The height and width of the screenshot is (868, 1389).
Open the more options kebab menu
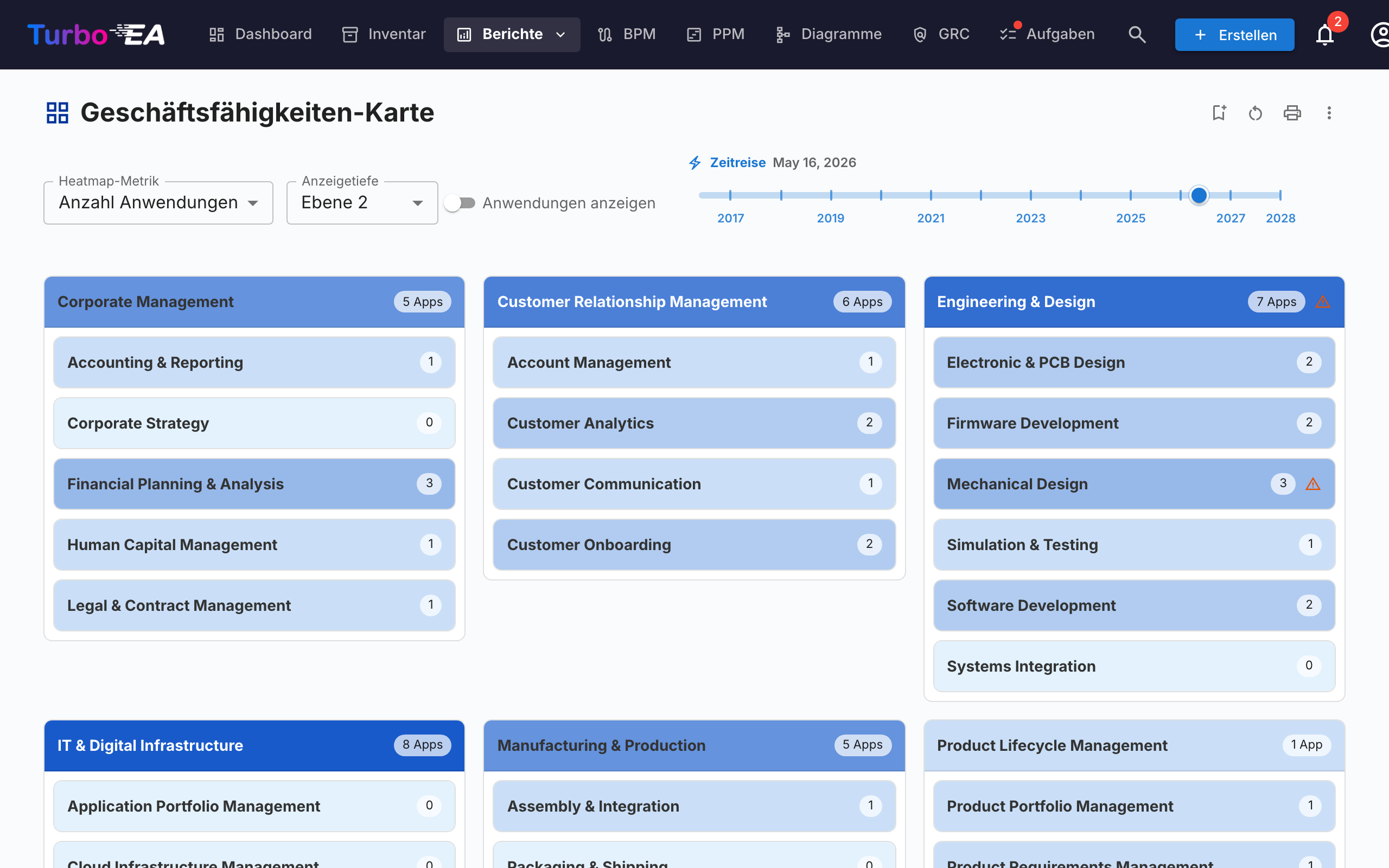pos(1329,112)
